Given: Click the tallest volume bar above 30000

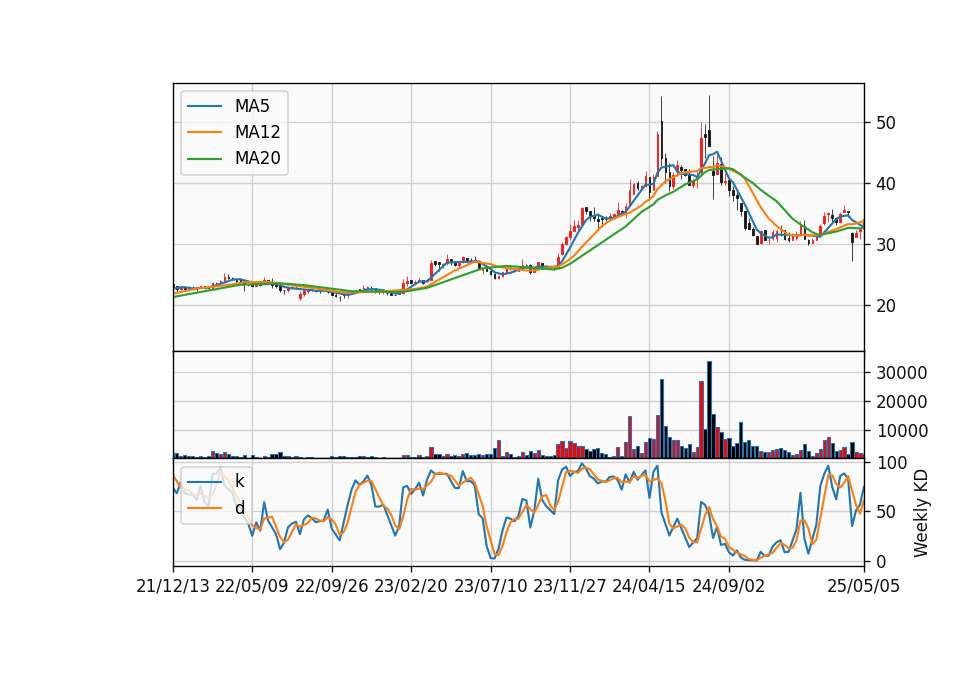Looking at the screenshot, I should [x=709, y=410].
